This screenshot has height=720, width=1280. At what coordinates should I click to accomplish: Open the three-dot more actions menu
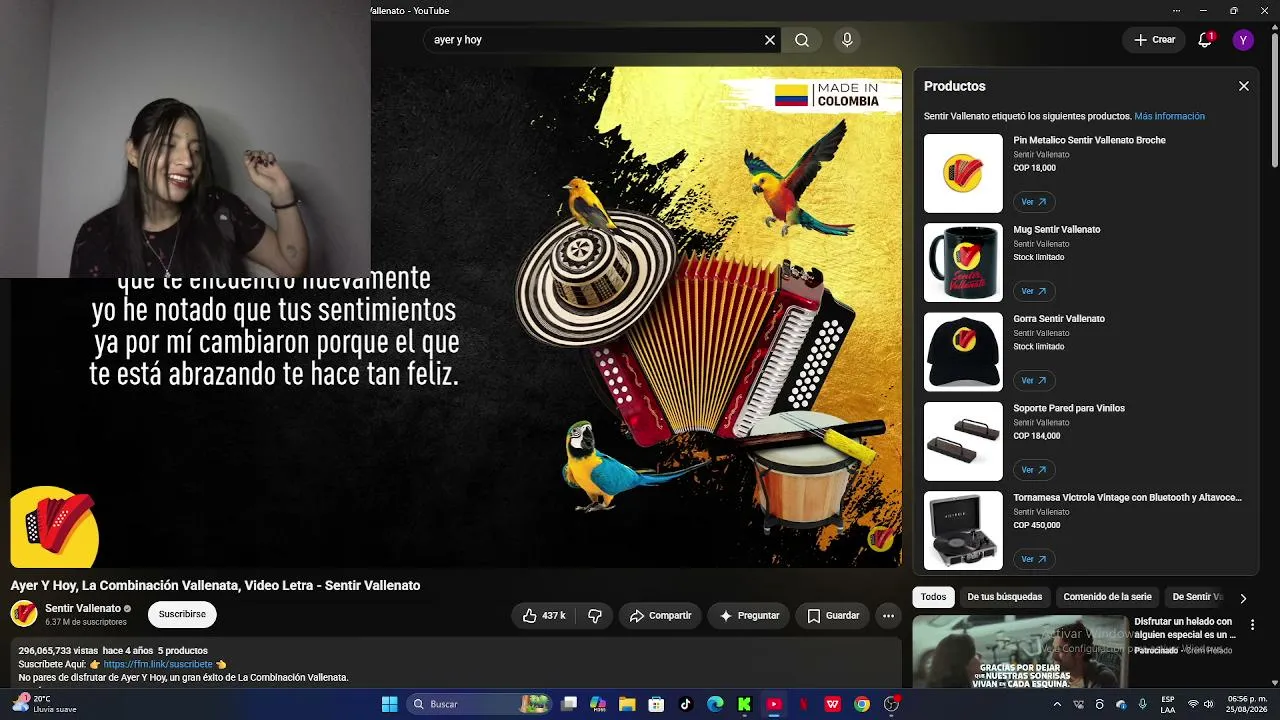tap(887, 616)
